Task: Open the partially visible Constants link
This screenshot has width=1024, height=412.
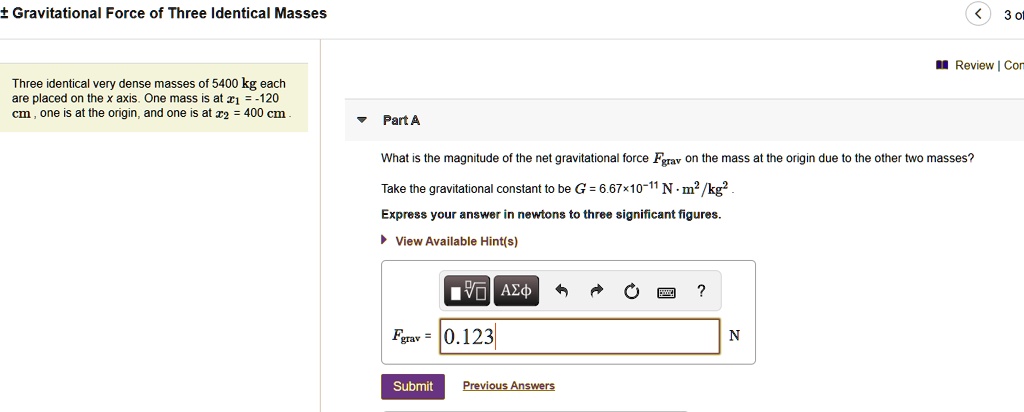Action: click(x=1013, y=66)
